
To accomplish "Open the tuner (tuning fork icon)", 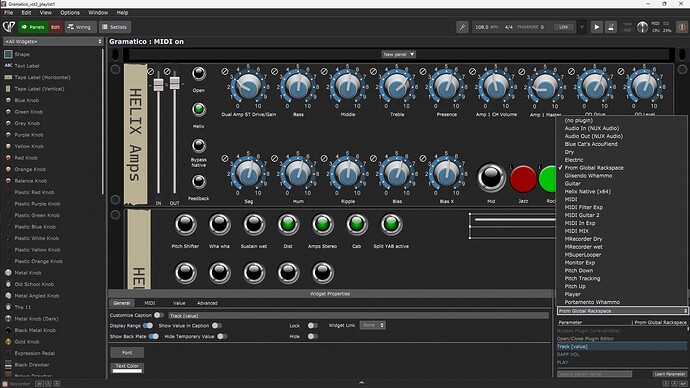I will coord(462,27).
